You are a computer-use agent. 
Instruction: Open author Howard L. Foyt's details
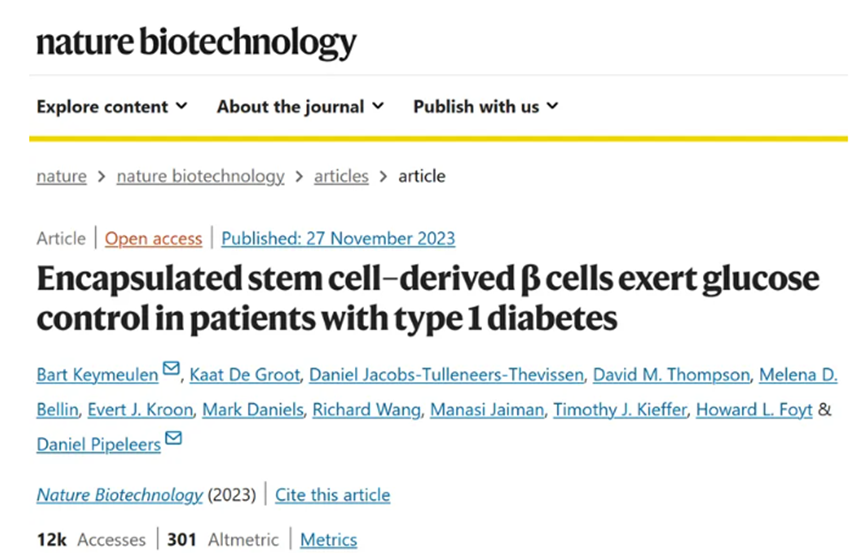[x=754, y=409]
